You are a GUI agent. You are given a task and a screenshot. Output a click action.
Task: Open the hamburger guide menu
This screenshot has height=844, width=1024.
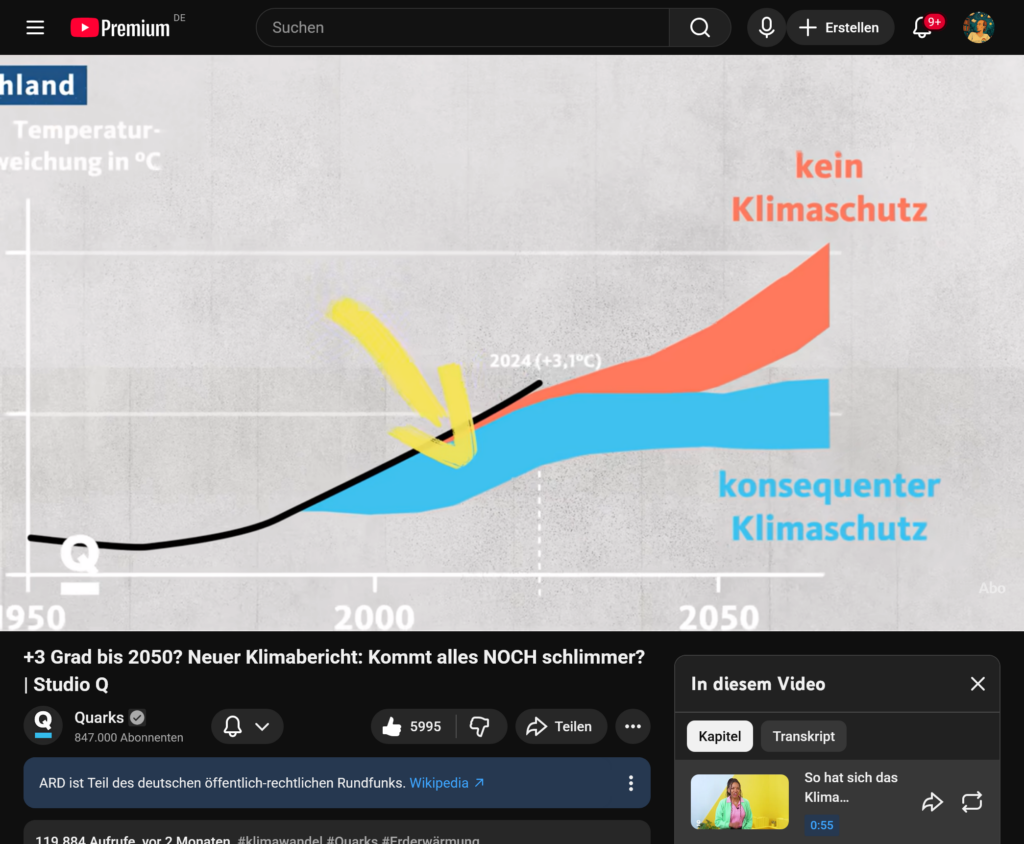(x=35, y=28)
